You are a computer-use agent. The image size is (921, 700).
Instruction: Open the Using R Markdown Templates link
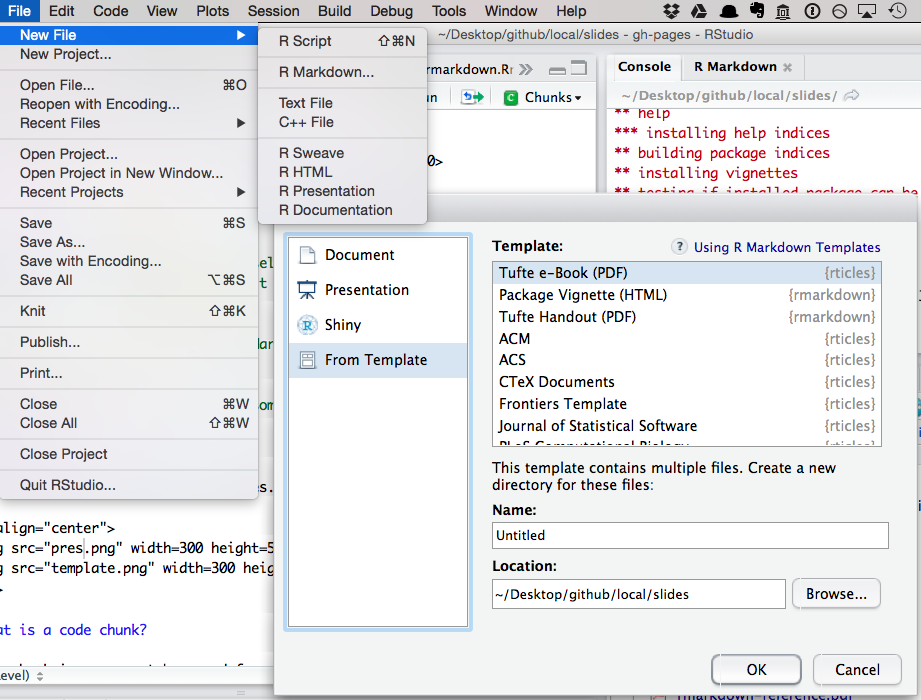click(786, 247)
